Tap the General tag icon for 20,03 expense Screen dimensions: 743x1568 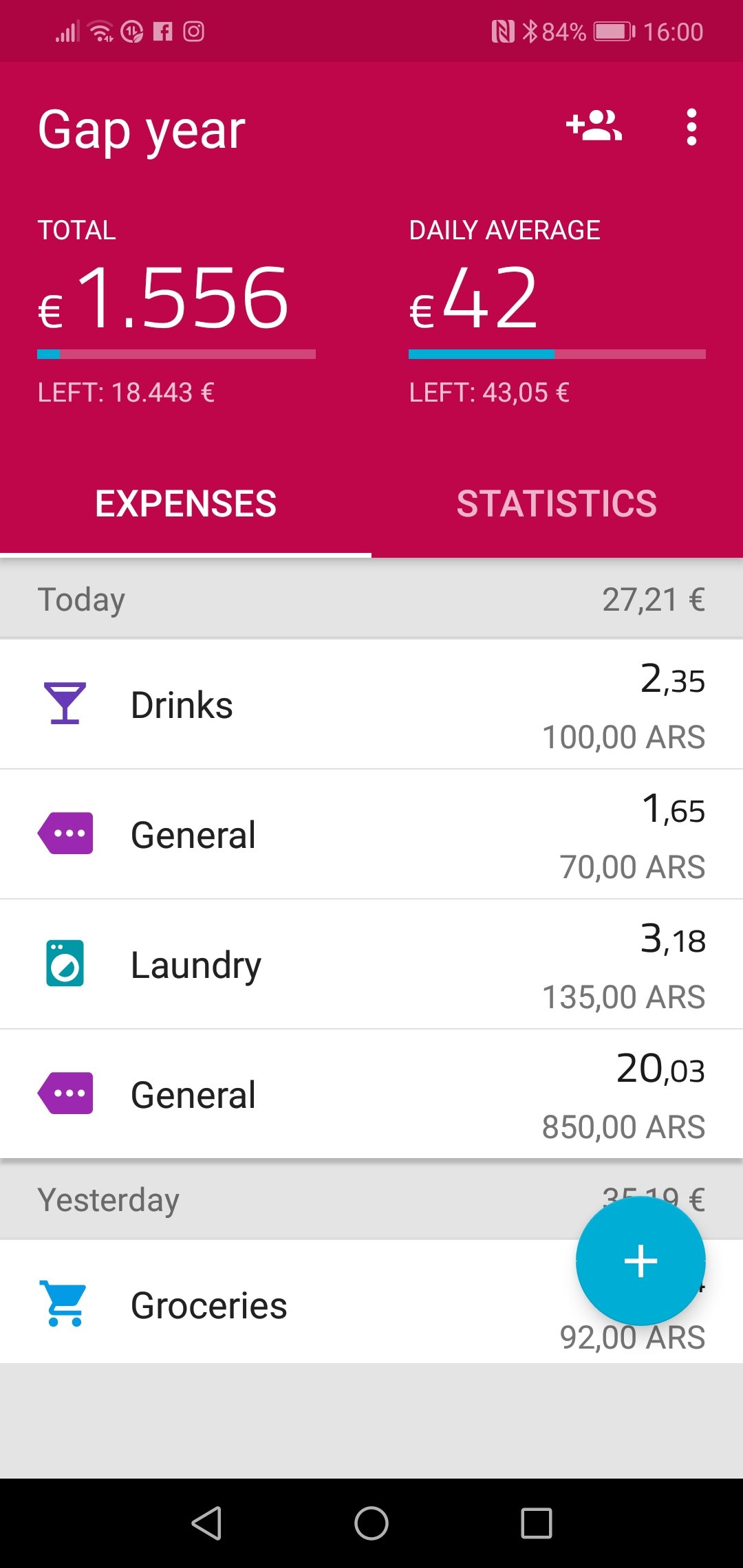(x=65, y=1093)
